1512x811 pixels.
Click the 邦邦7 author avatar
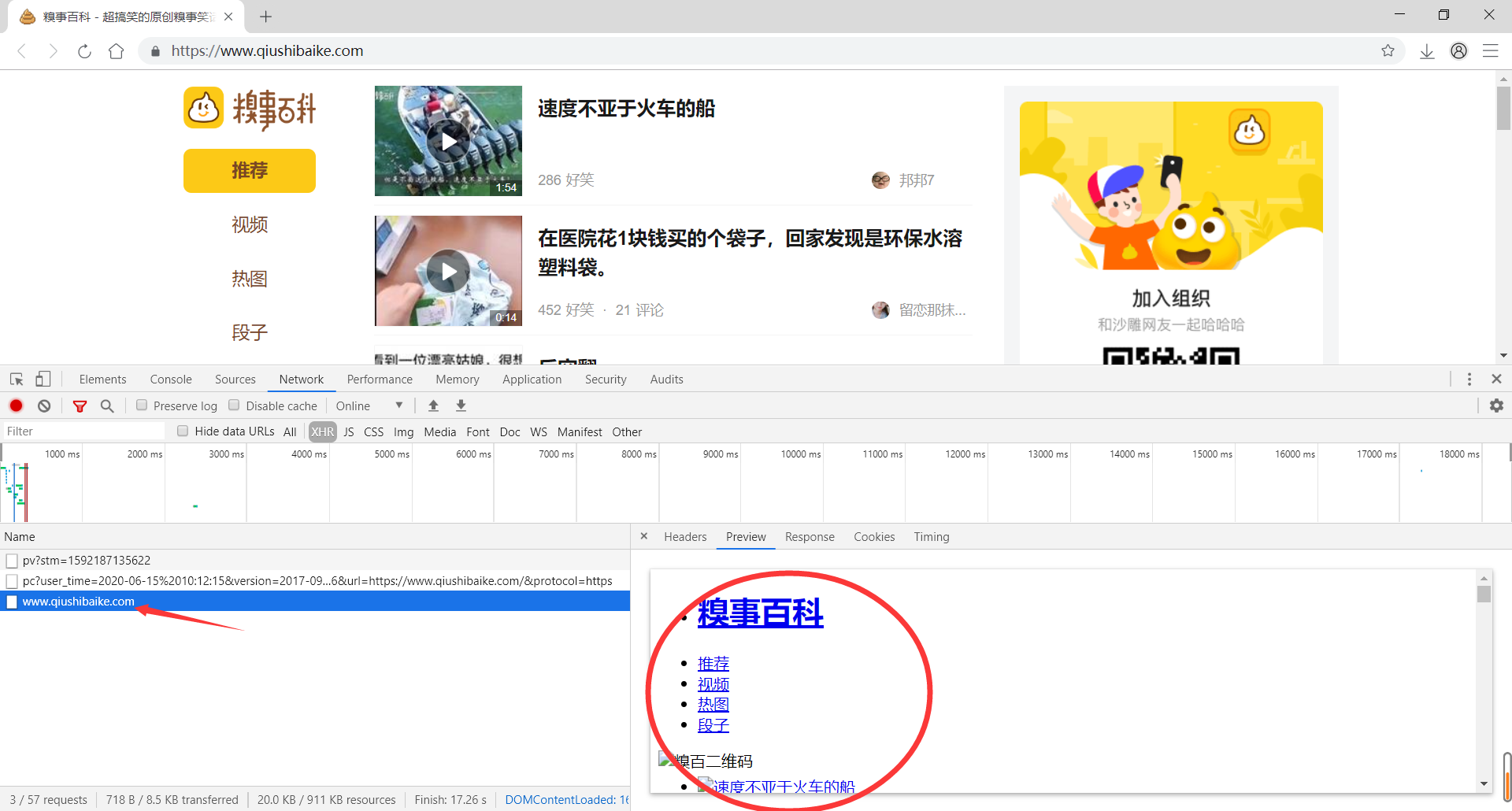click(x=880, y=180)
